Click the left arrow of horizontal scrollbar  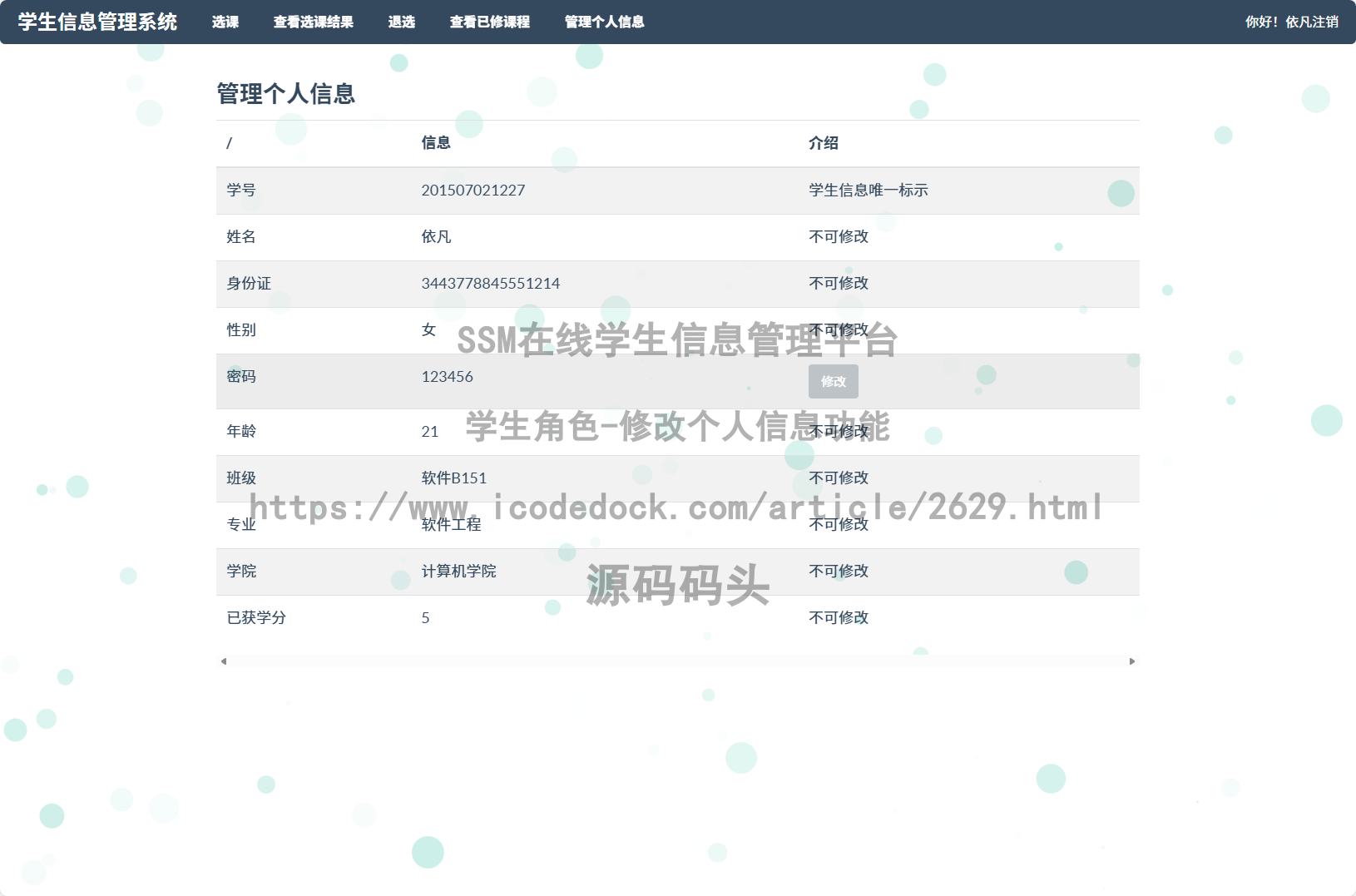tap(222, 661)
